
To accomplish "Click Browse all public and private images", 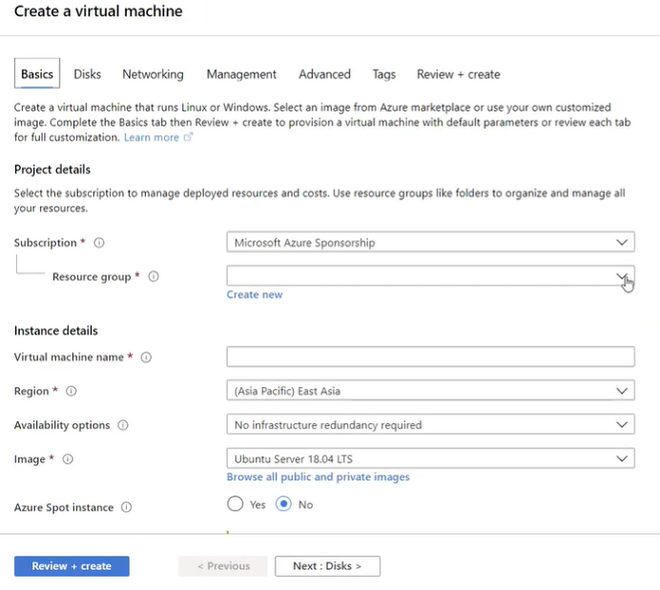I will coord(318,477).
